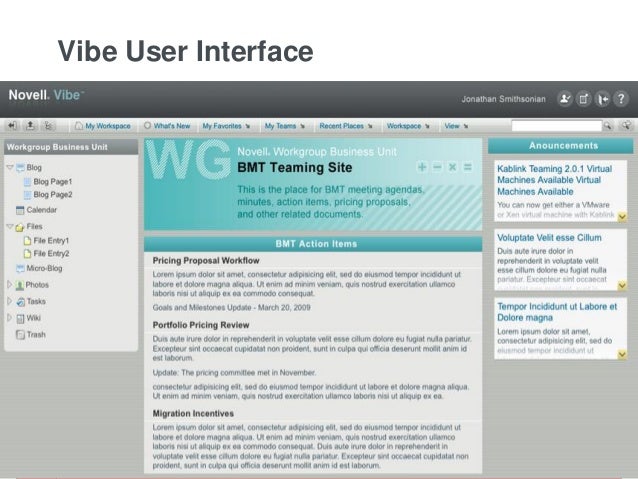Click the BMT Teaming Site title
This screenshot has height=479, width=638.
[295, 168]
